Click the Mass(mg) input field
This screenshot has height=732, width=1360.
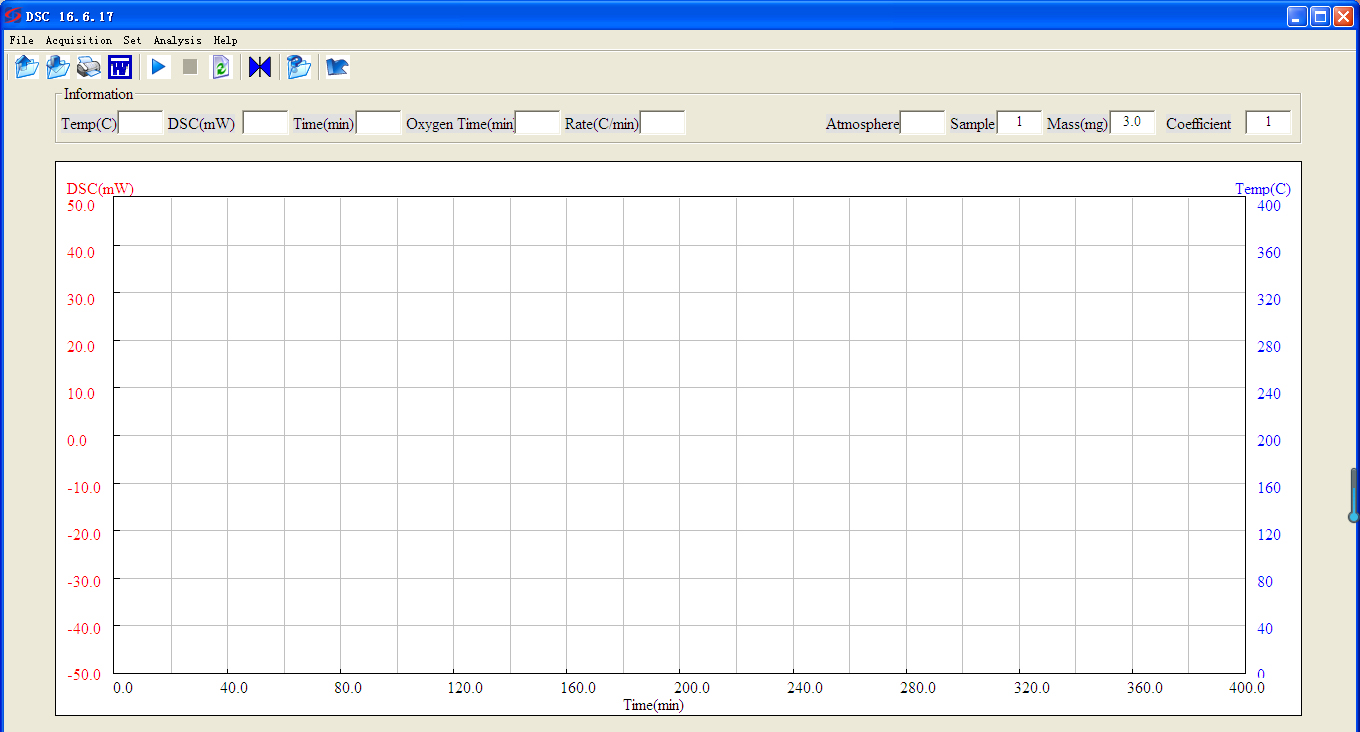[x=1132, y=122]
